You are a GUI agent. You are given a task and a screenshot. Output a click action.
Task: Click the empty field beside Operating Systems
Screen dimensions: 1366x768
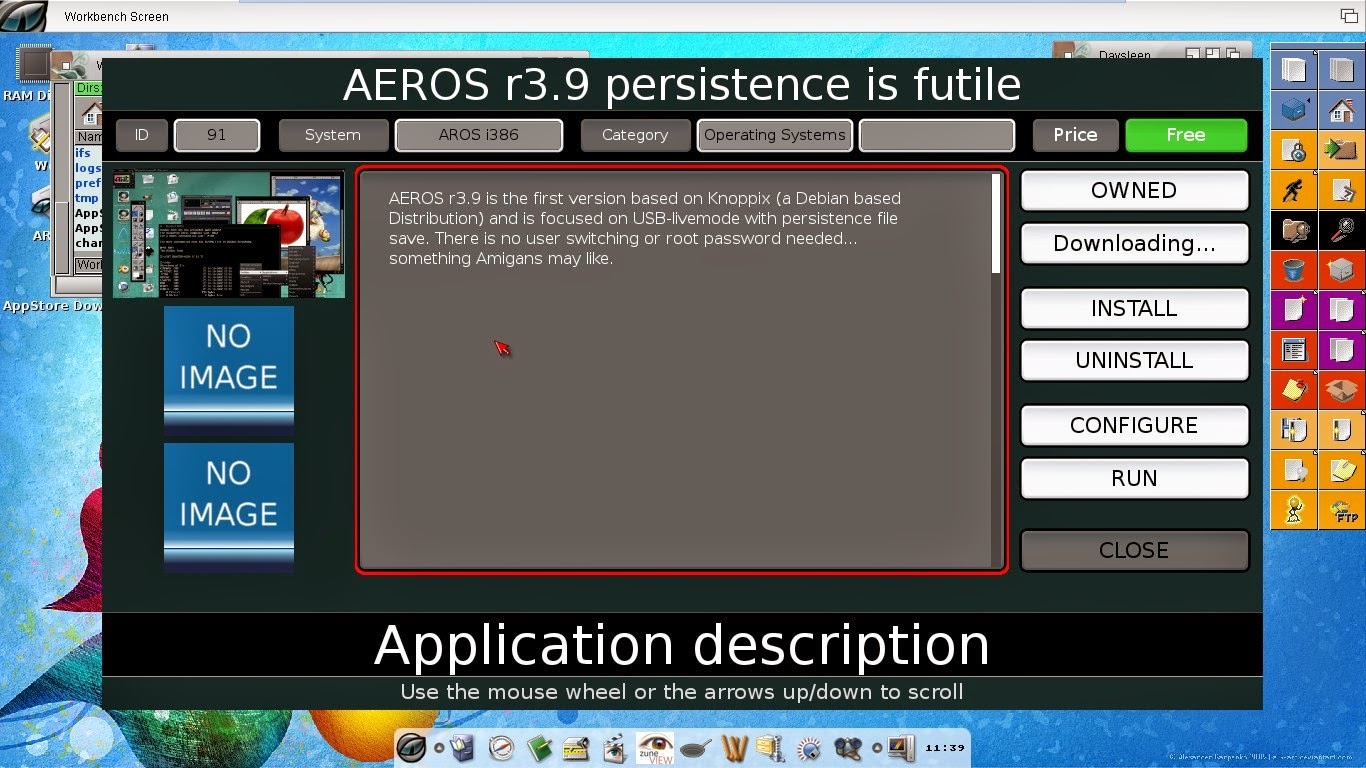pyautogui.click(x=937, y=135)
